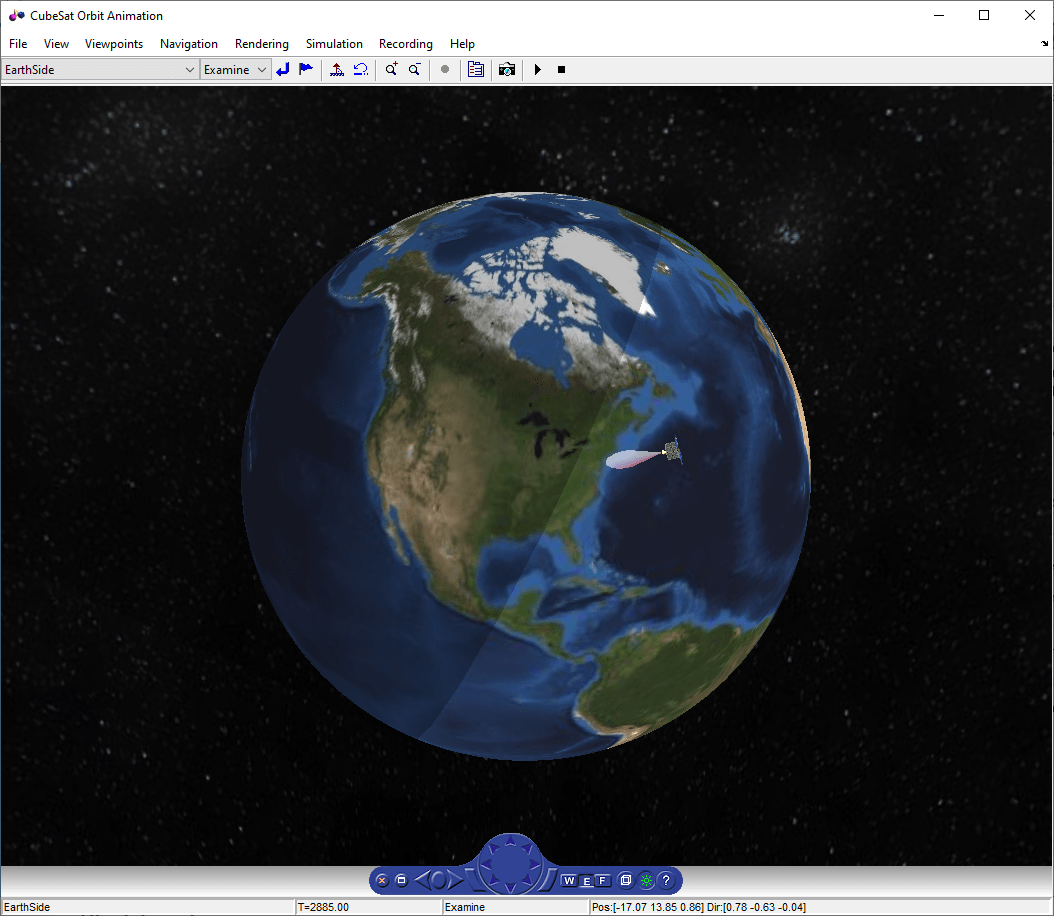Open block parameters clipboard icon
Image resolution: width=1054 pixels, height=916 pixels.
[x=476, y=69]
